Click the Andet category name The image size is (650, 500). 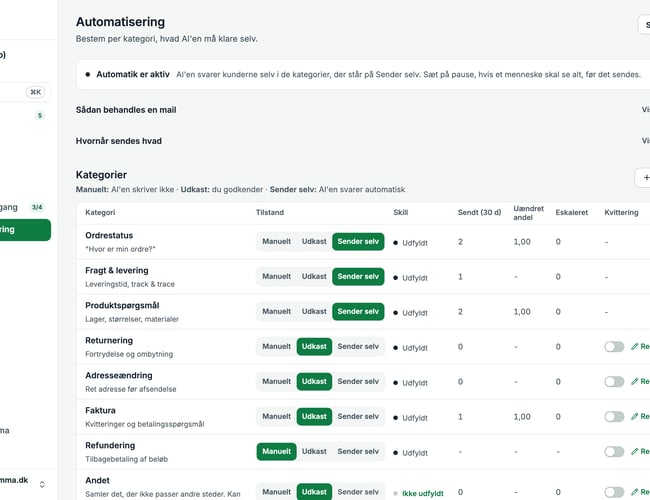(97, 481)
